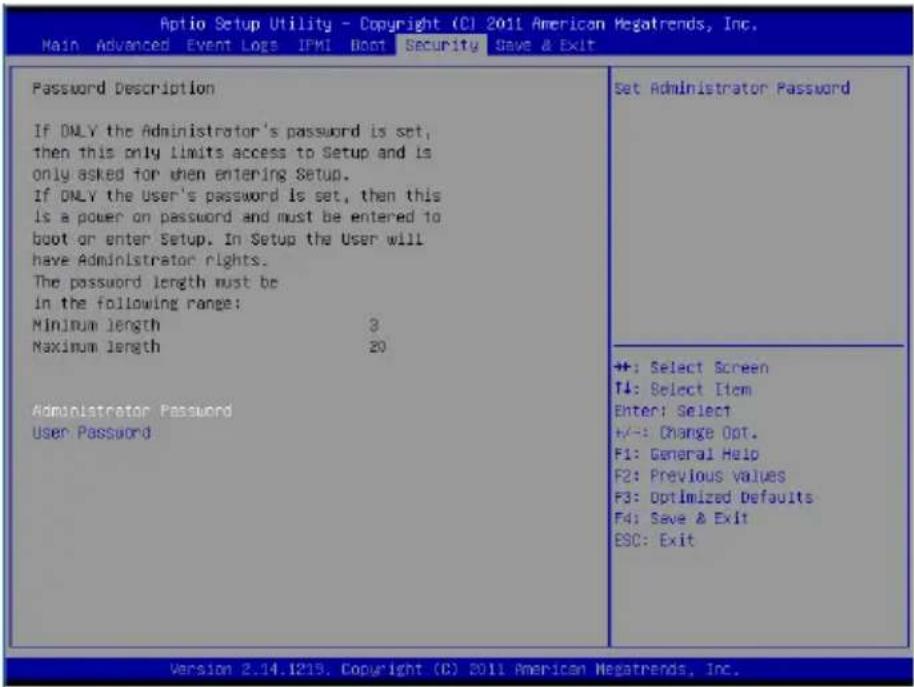Click the Password Description heading

pos(124,89)
